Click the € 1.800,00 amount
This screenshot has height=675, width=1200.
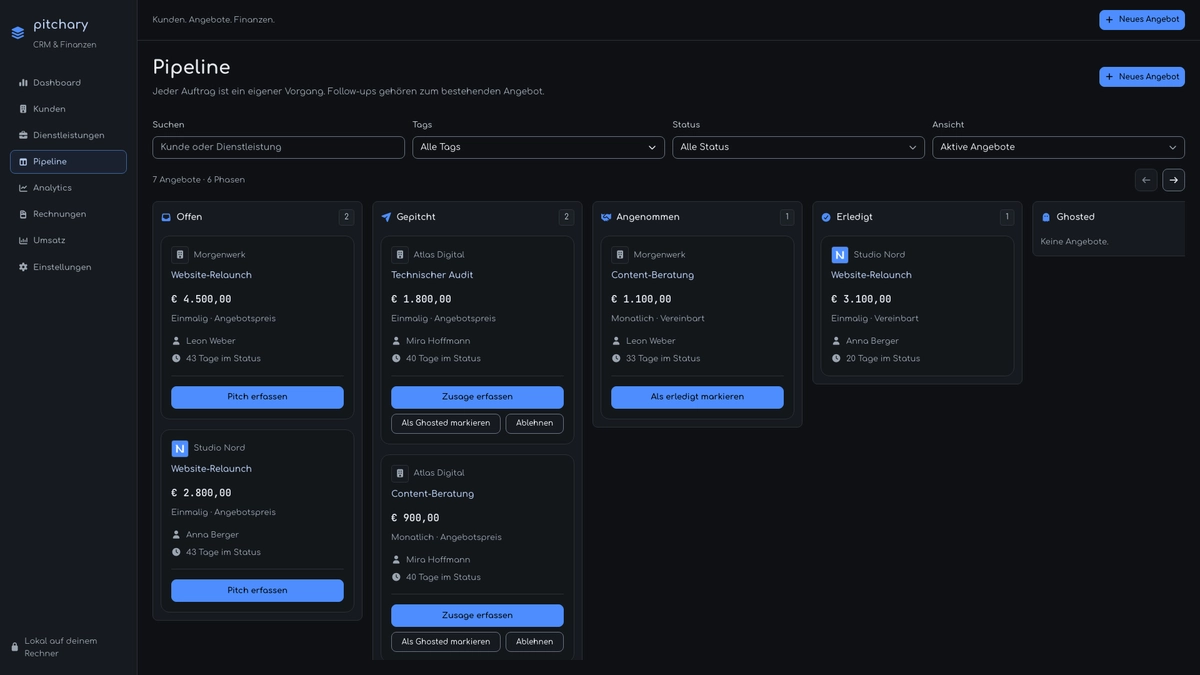[x=421, y=299]
